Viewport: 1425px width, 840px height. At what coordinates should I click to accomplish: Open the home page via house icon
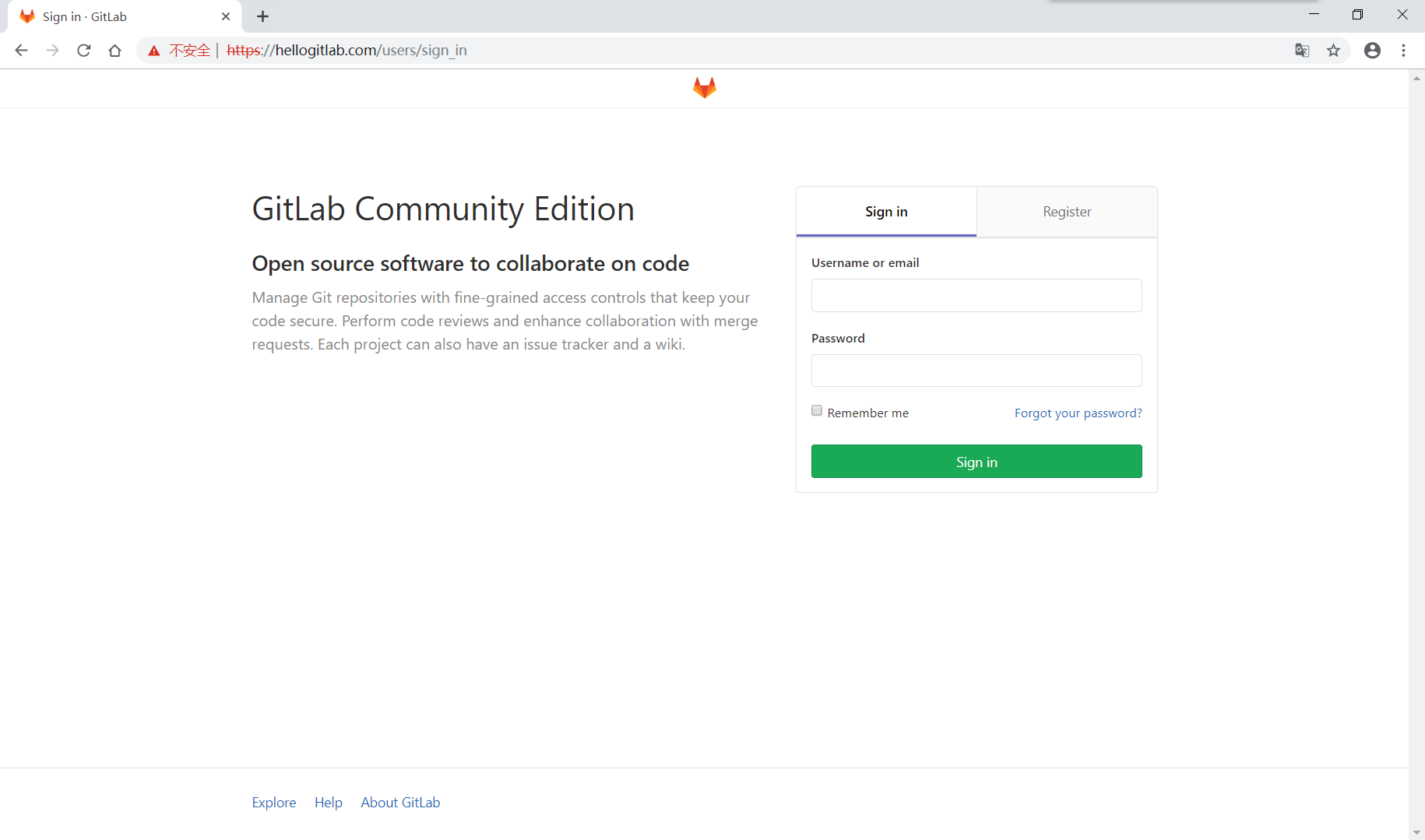[x=115, y=51]
